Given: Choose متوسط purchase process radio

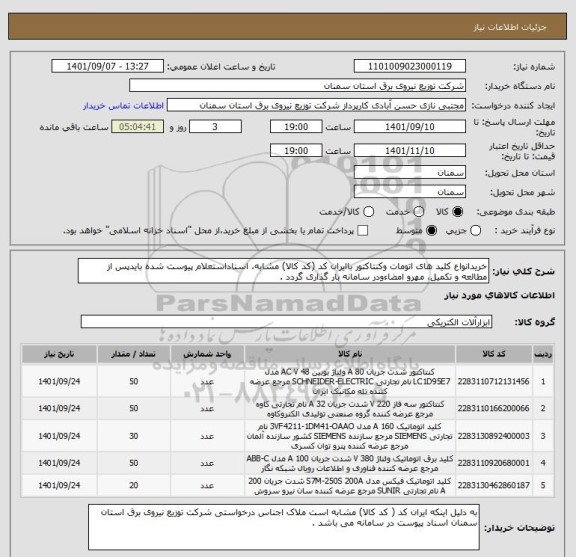Looking at the screenshot, I should 431,231.
